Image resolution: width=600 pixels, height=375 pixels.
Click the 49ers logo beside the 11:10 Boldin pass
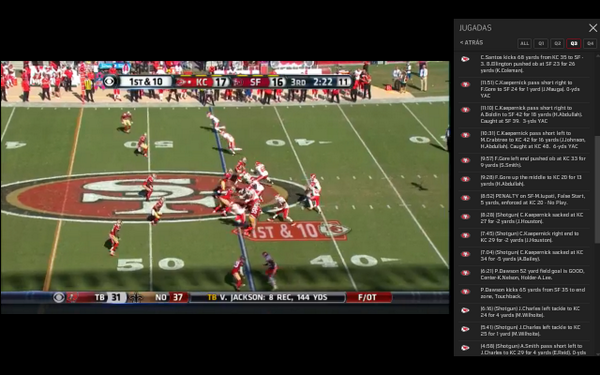[x=465, y=110]
